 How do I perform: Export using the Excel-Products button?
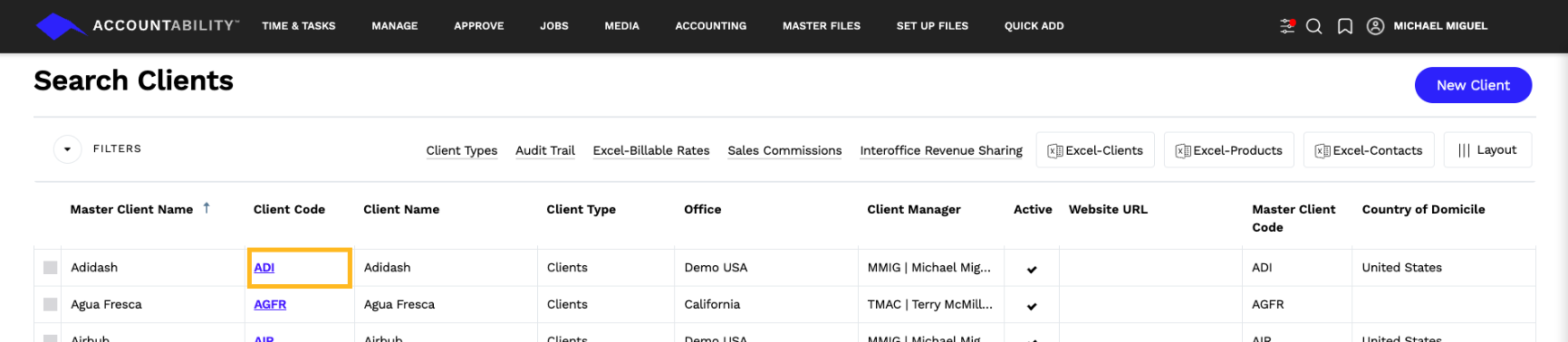pos(1229,150)
